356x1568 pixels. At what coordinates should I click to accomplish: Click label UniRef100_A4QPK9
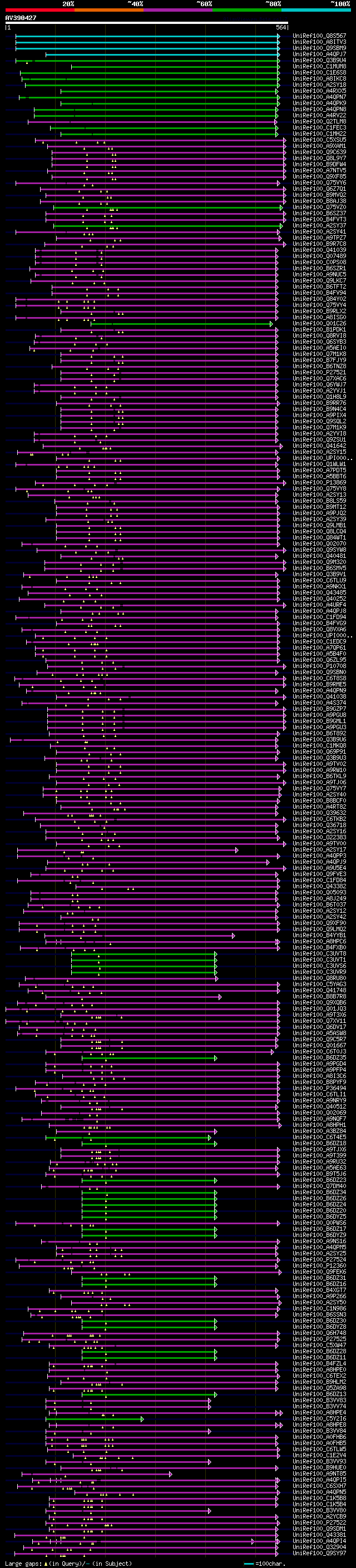tap(319, 103)
